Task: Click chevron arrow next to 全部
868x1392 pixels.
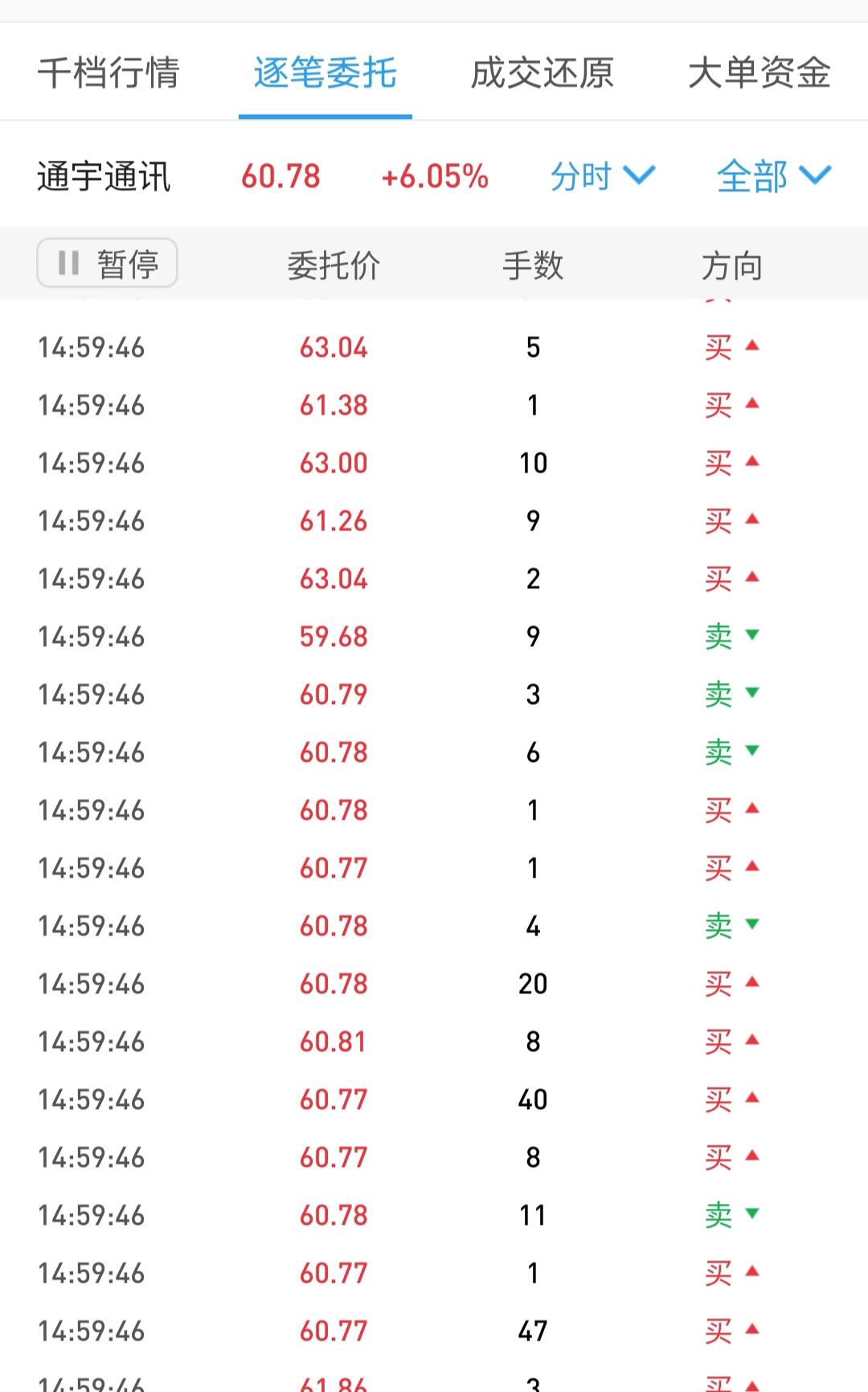Action: pyautogui.click(x=815, y=175)
